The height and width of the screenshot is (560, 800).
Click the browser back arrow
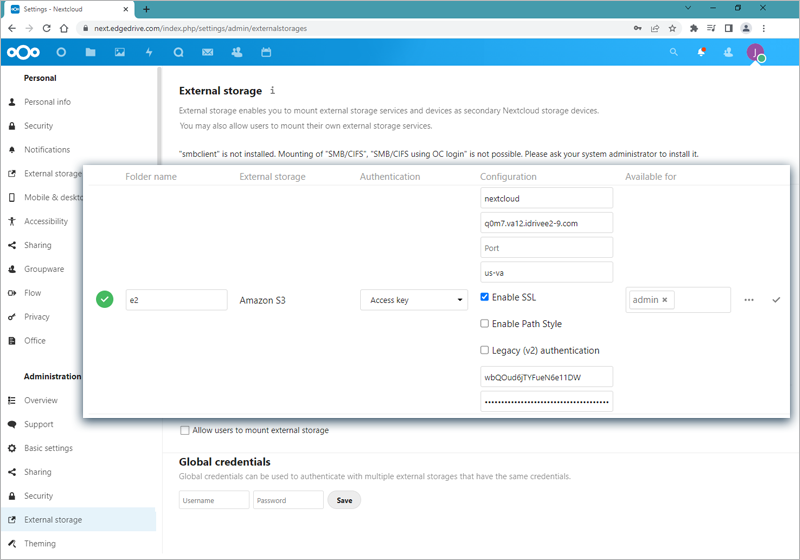pyautogui.click(x=12, y=29)
